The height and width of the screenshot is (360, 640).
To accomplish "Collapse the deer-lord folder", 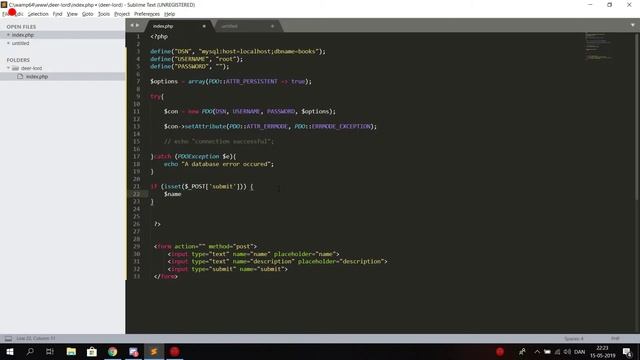I will (8, 68).
